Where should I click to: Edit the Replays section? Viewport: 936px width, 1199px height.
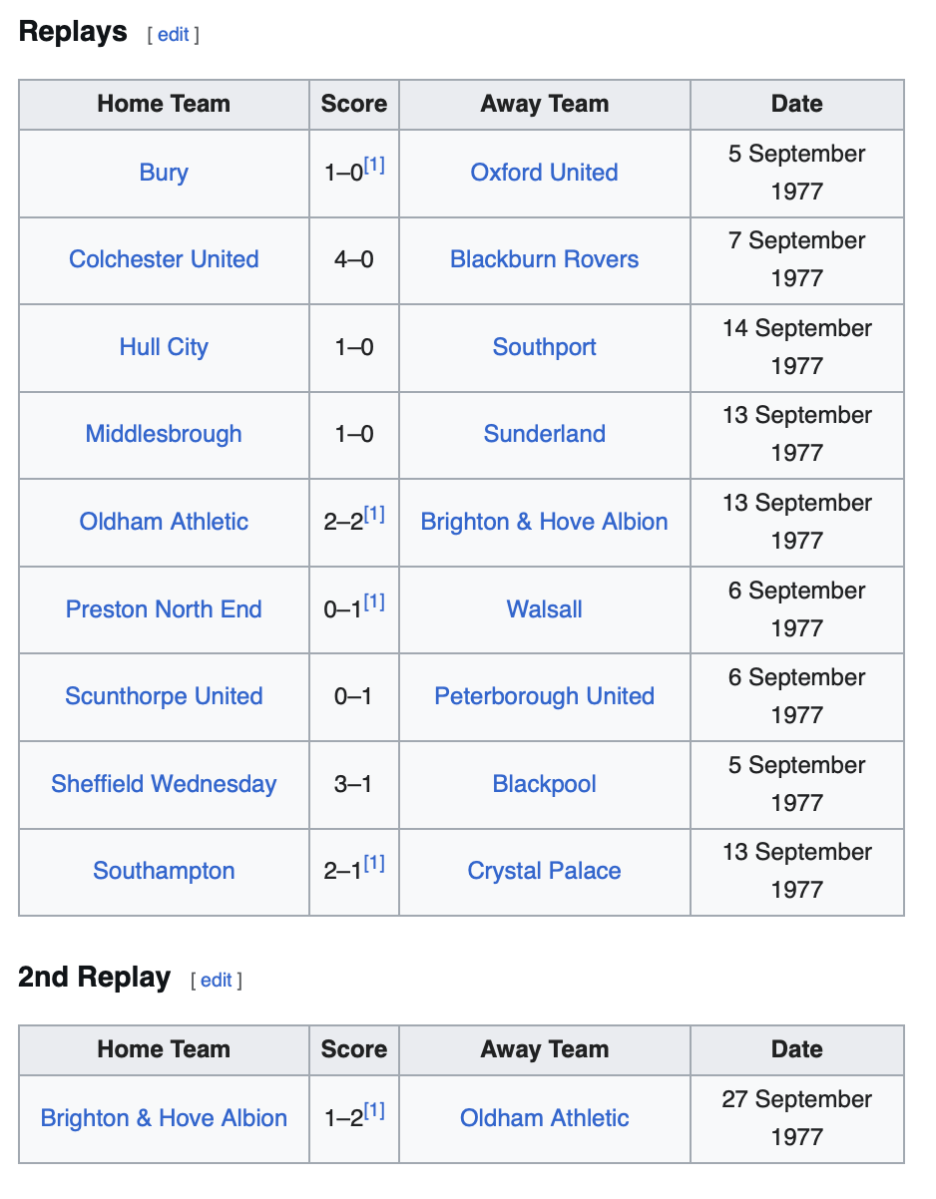pos(173,35)
